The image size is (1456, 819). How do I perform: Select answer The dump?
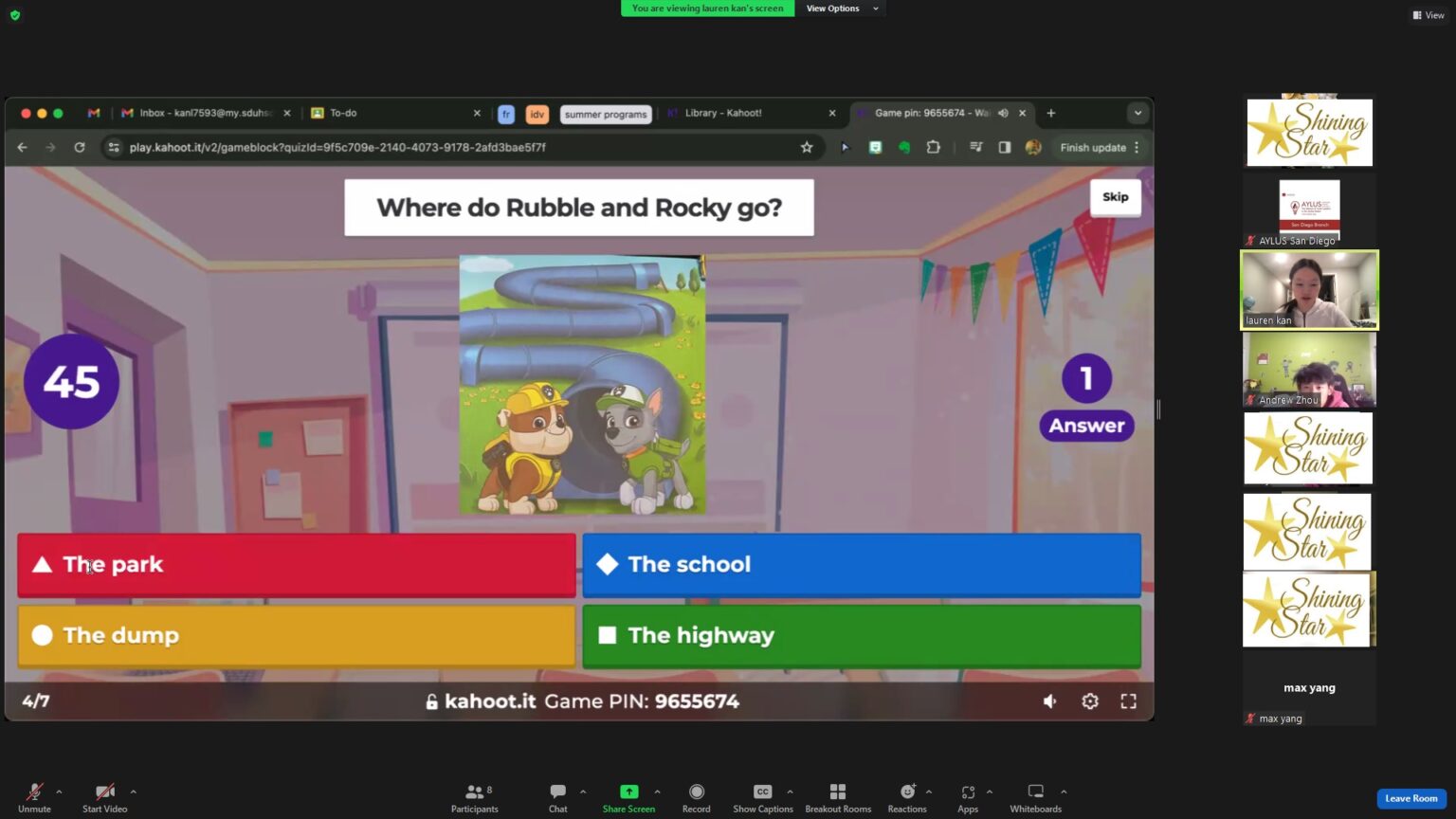click(297, 636)
